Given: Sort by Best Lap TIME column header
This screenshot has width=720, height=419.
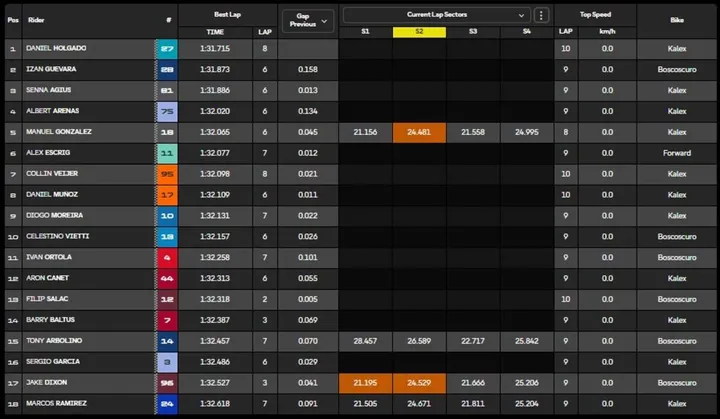Looking at the screenshot, I should click(x=215, y=32).
